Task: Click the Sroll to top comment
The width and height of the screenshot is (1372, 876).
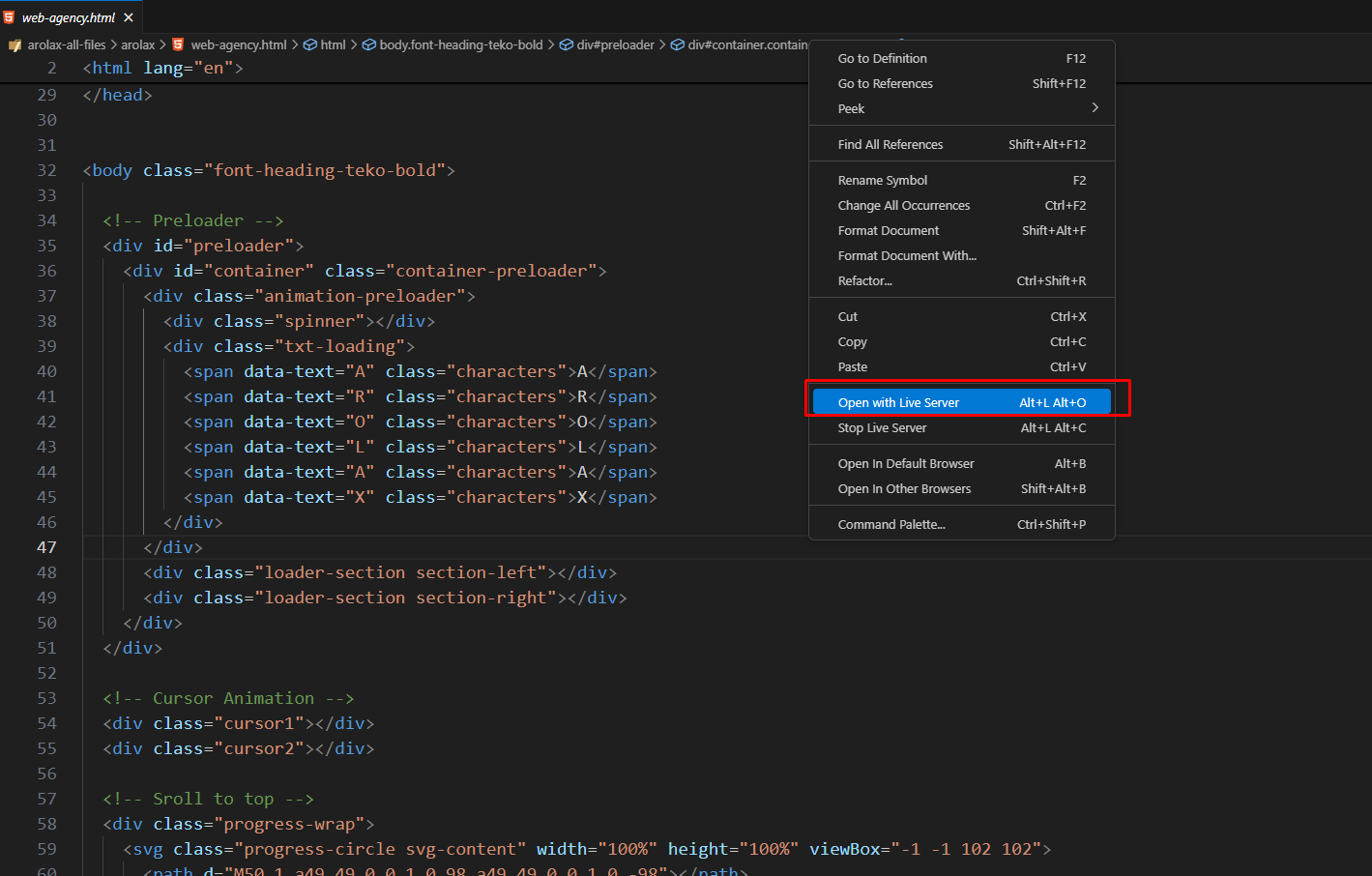Action: coord(208,799)
